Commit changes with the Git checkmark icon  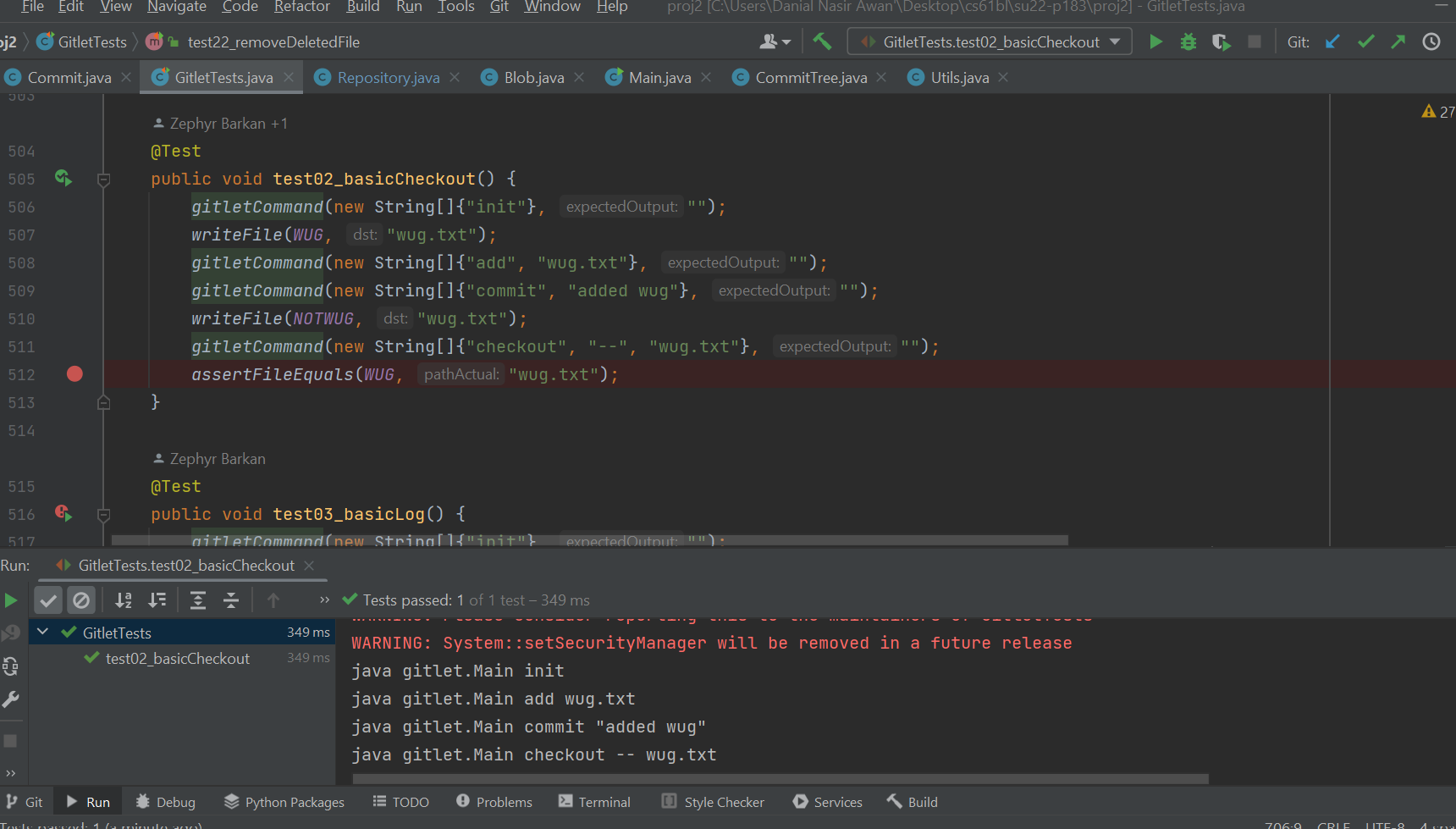tap(1365, 41)
